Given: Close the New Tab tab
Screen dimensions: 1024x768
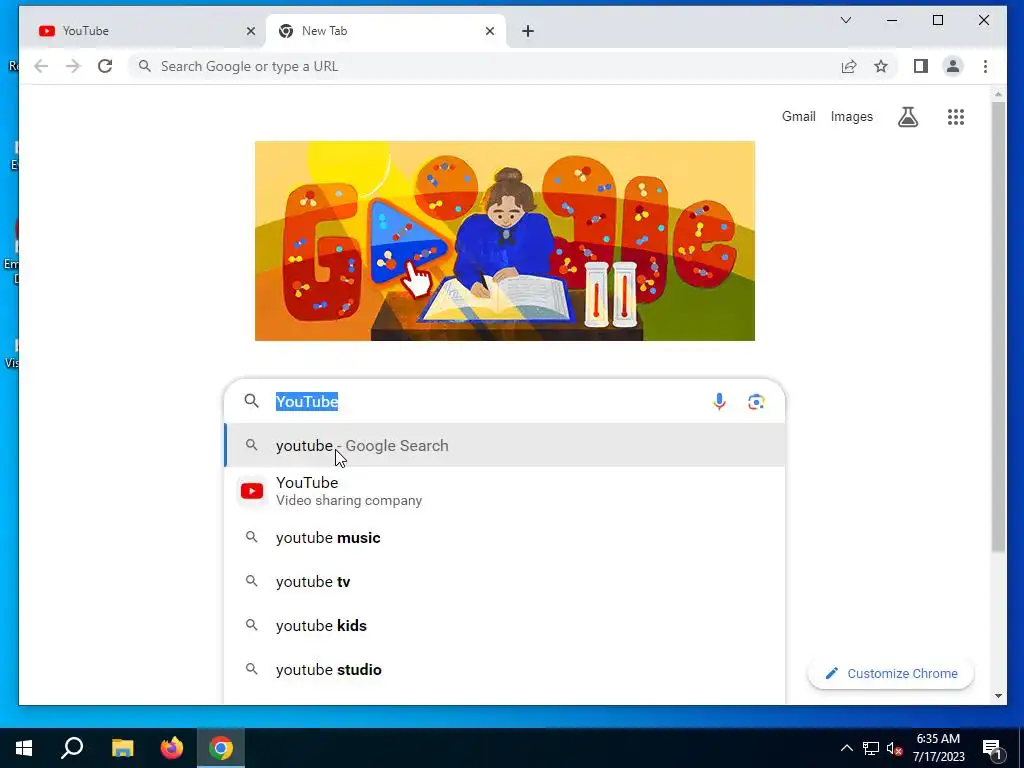Looking at the screenshot, I should coord(490,31).
